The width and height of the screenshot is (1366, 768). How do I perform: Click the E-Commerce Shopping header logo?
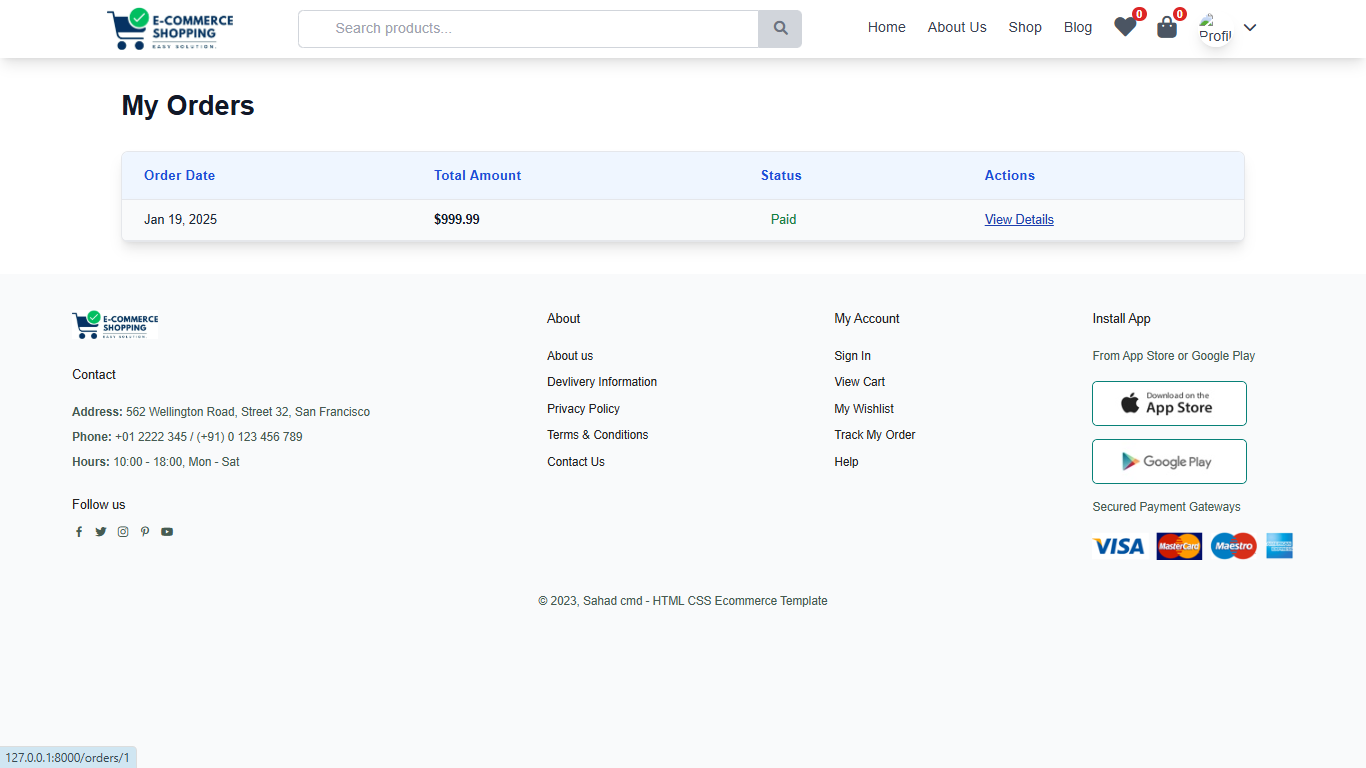point(170,29)
